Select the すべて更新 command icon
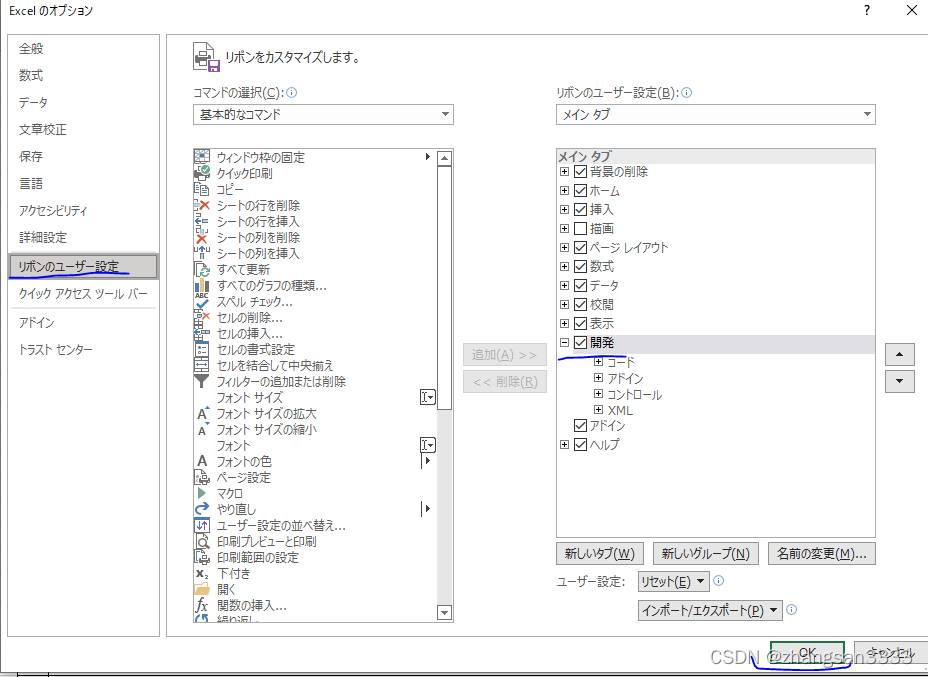Screen dimensions: 928x677 [x=202, y=269]
